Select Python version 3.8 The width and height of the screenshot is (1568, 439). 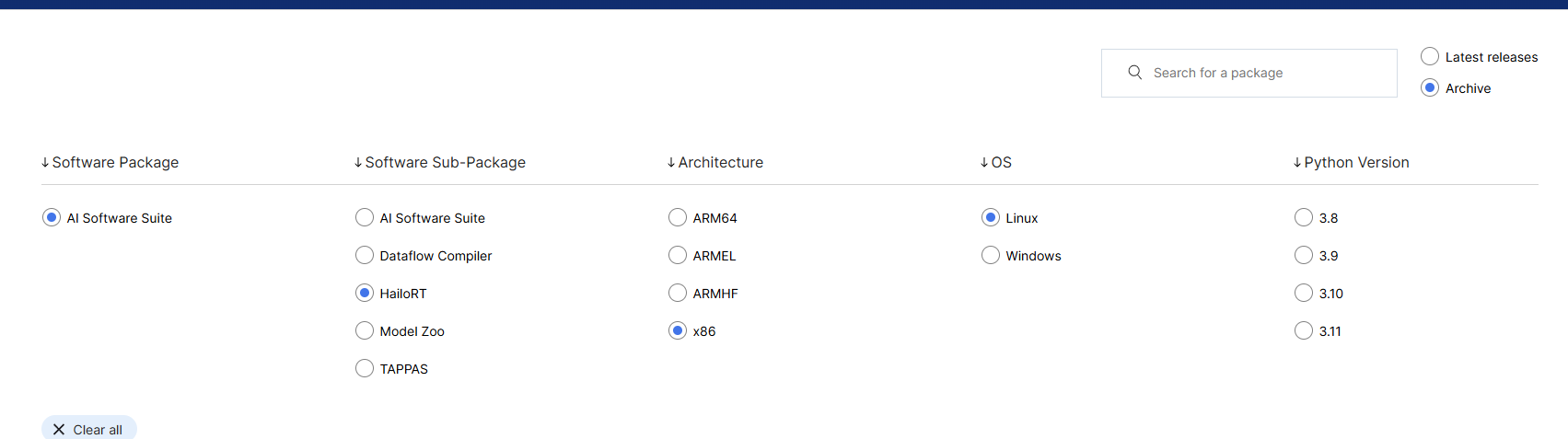click(x=1304, y=218)
